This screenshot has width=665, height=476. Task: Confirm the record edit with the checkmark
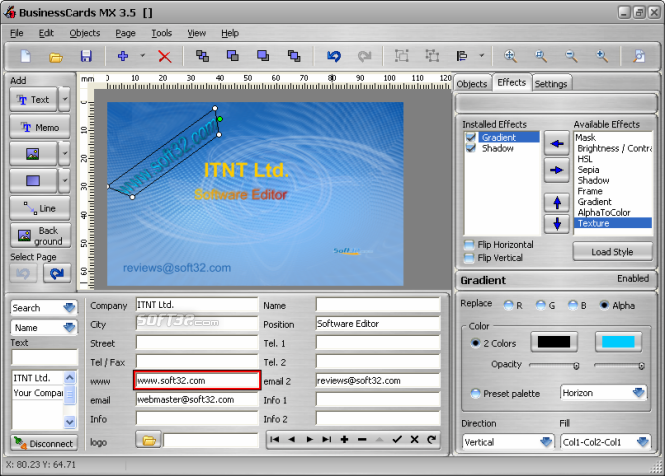pyautogui.click(x=397, y=440)
